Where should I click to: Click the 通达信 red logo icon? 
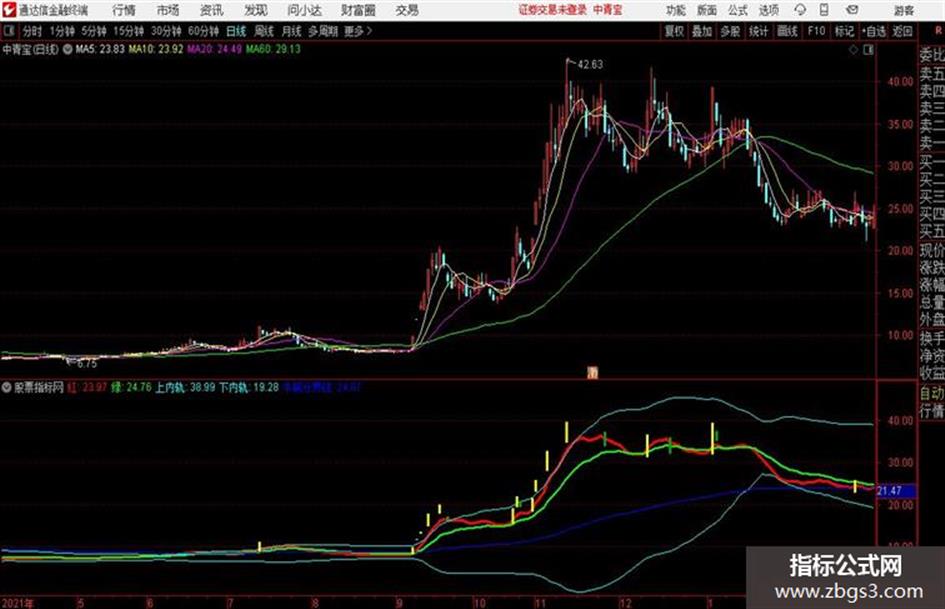click(x=8, y=10)
